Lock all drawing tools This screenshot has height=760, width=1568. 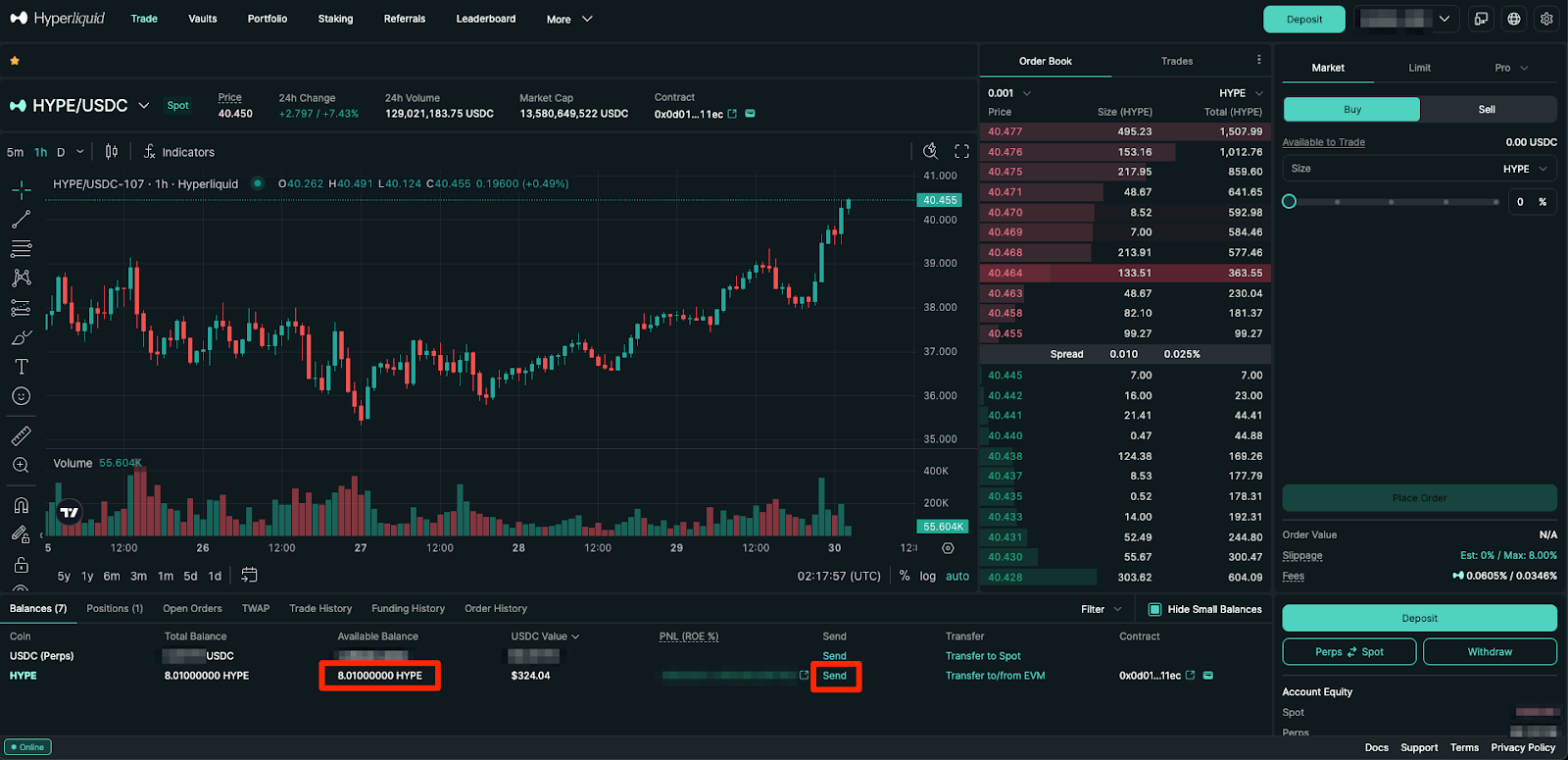click(x=21, y=565)
